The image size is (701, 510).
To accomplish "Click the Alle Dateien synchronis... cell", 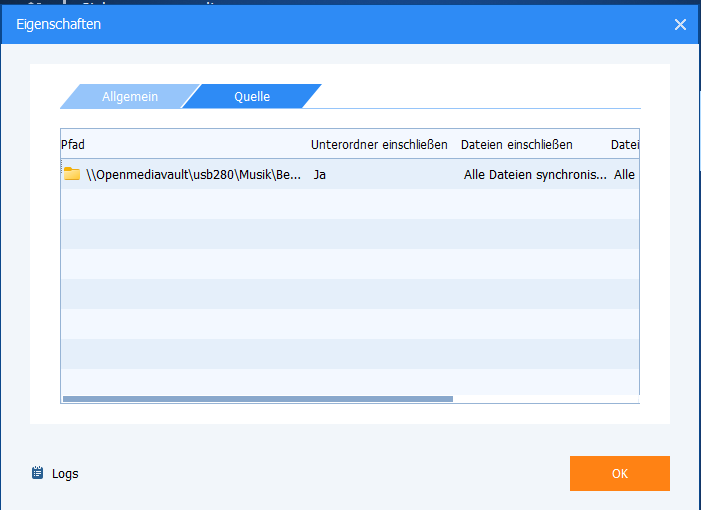I will pos(534,174).
